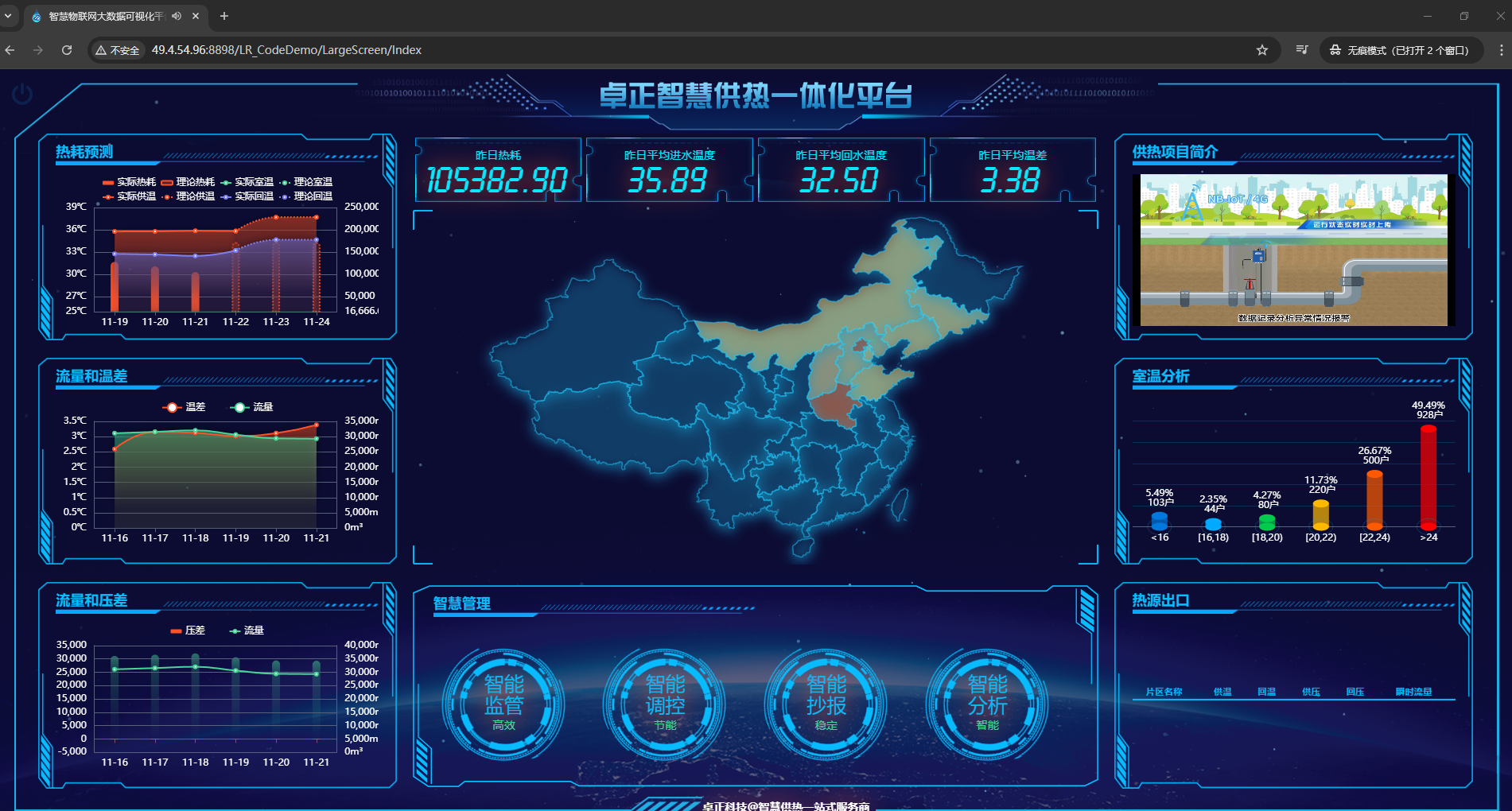Reload the page with the refresh icon
Screen dimensions: 1512x811
point(67,50)
